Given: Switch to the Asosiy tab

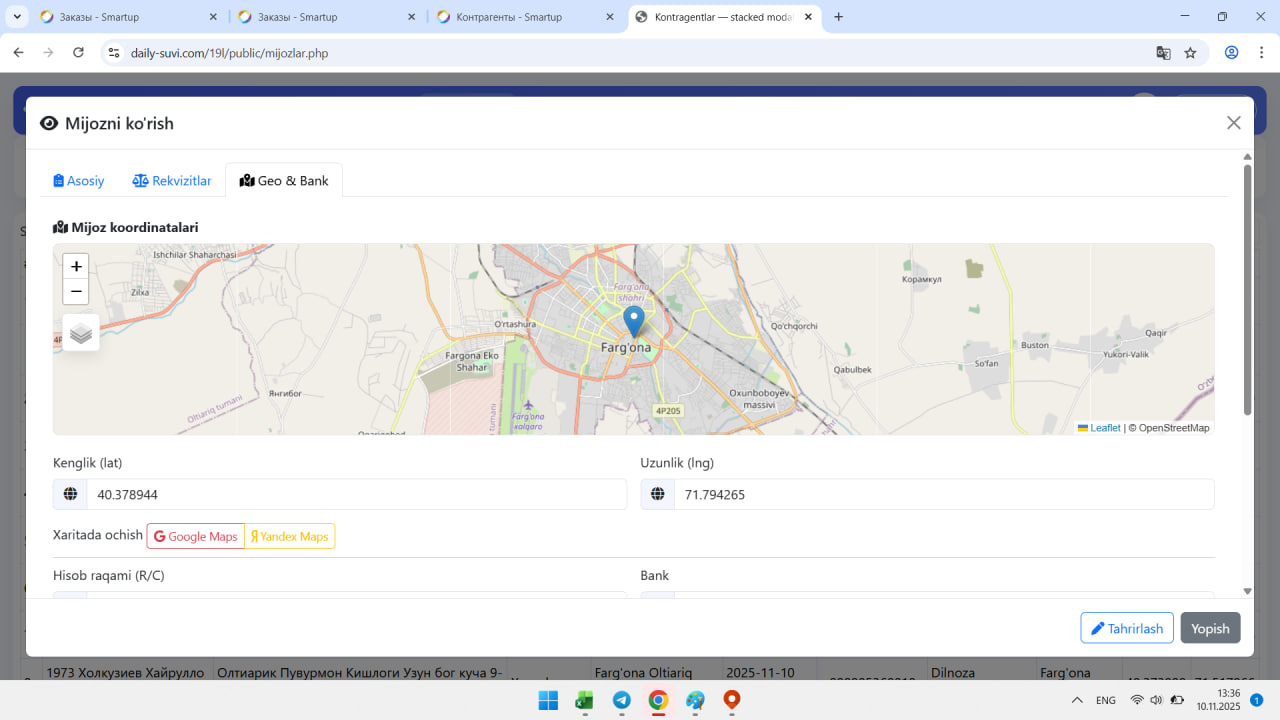Looking at the screenshot, I should pyautogui.click(x=79, y=181).
